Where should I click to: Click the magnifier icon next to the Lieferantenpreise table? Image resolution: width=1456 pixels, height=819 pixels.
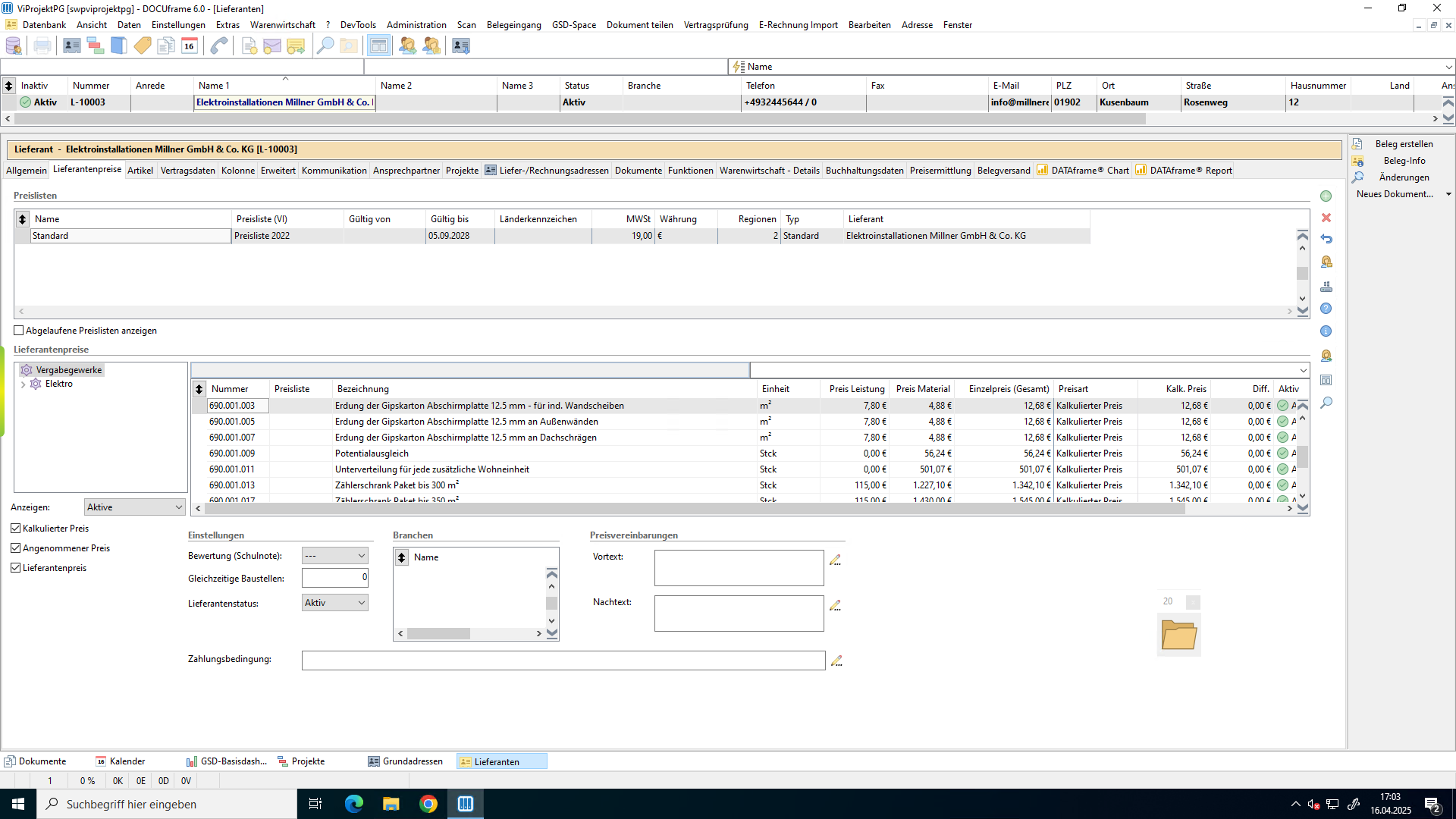pyautogui.click(x=1326, y=403)
